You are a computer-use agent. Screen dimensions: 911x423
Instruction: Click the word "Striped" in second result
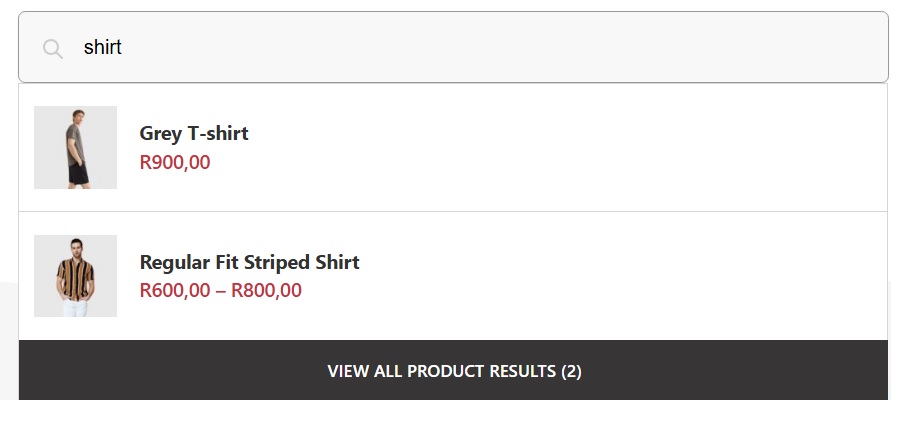tap(274, 262)
